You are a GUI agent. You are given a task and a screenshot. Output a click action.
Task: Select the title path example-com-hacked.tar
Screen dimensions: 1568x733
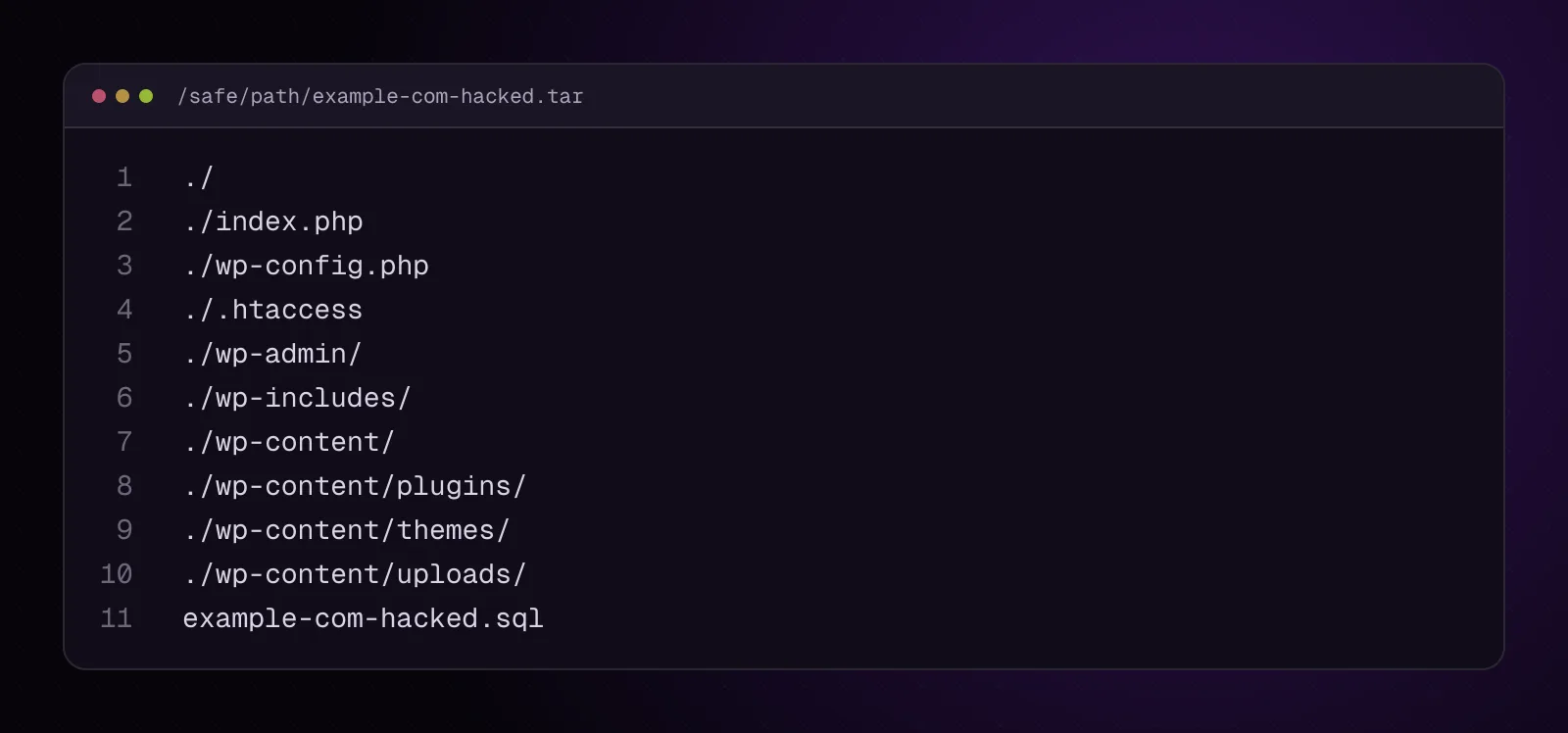coord(380,96)
